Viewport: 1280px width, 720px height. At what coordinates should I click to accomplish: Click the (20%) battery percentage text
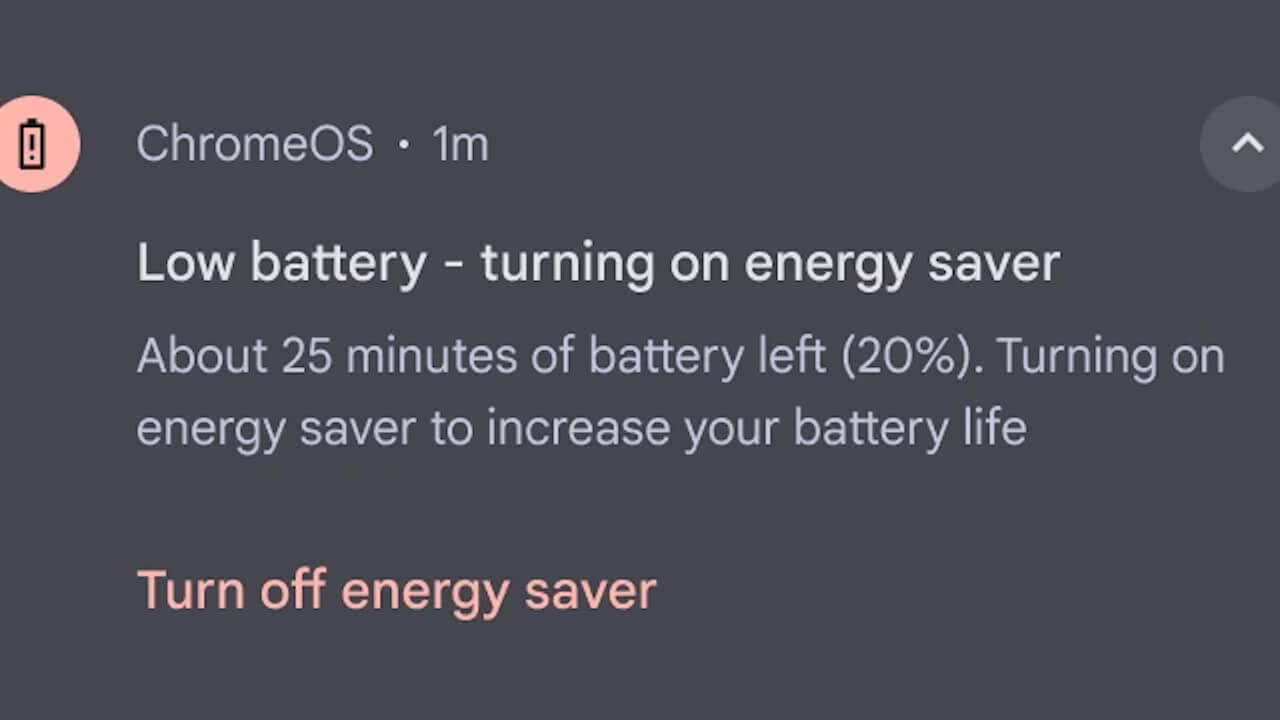coord(907,356)
